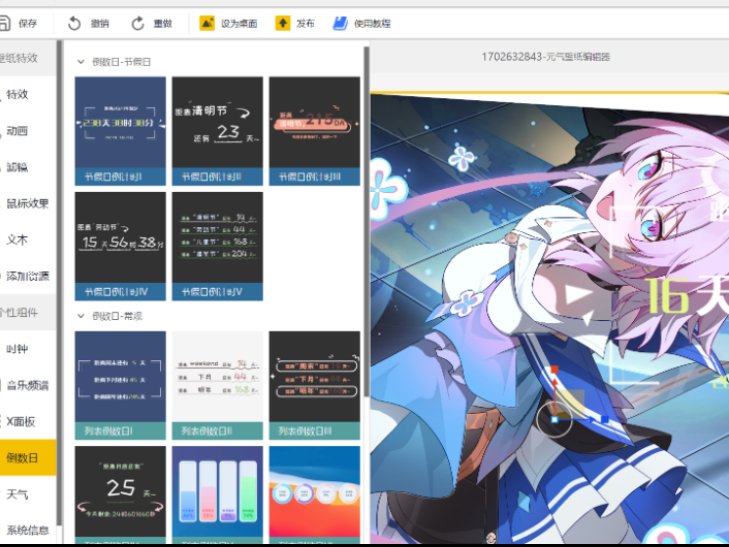Click the sidebar vertical scrollbar
Image resolution: width=729 pixels, height=547 pixels.
(59, 283)
